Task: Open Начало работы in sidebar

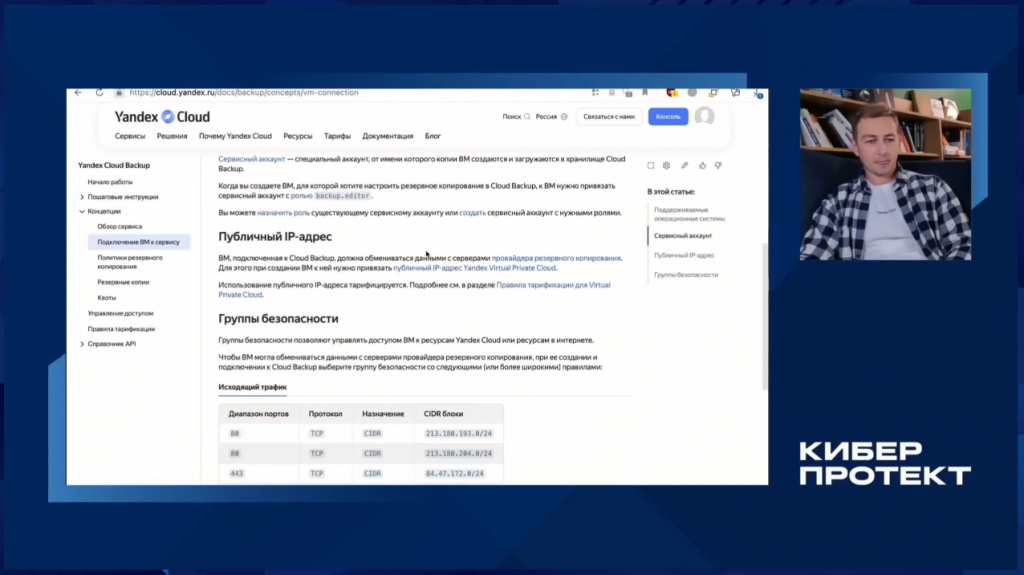Action: [x=110, y=182]
